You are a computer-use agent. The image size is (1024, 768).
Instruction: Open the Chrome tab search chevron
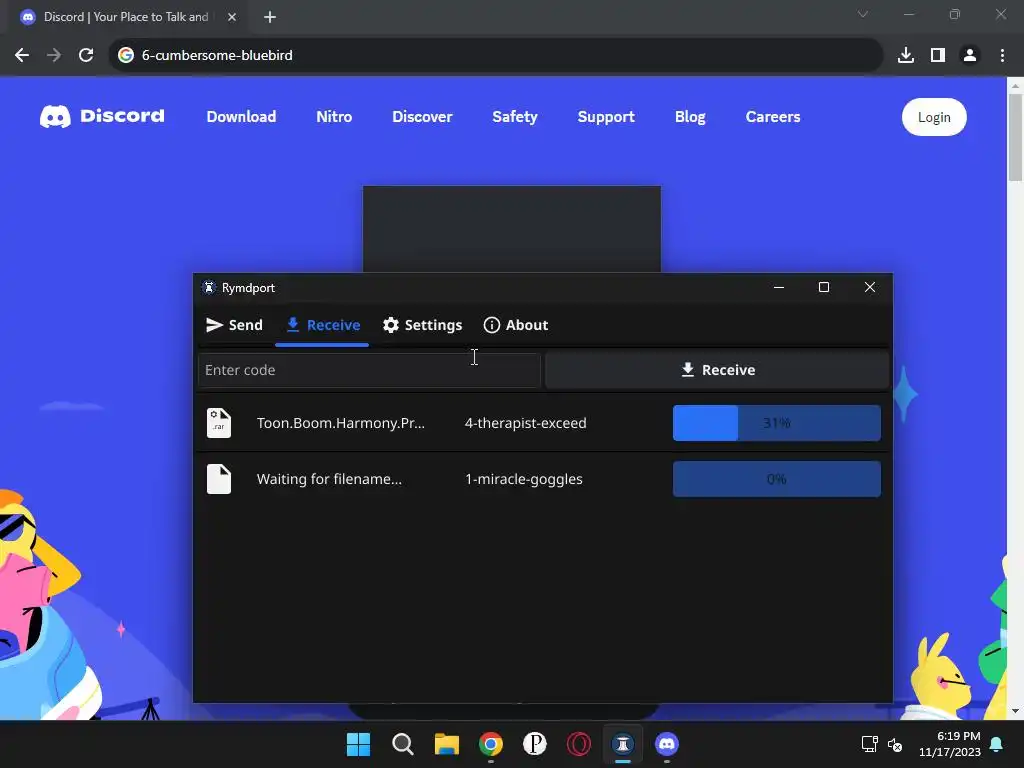[x=863, y=14]
